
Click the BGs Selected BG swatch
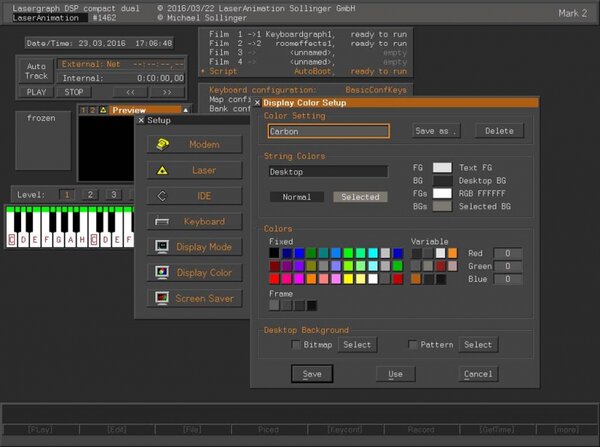click(x=442, y=206)
